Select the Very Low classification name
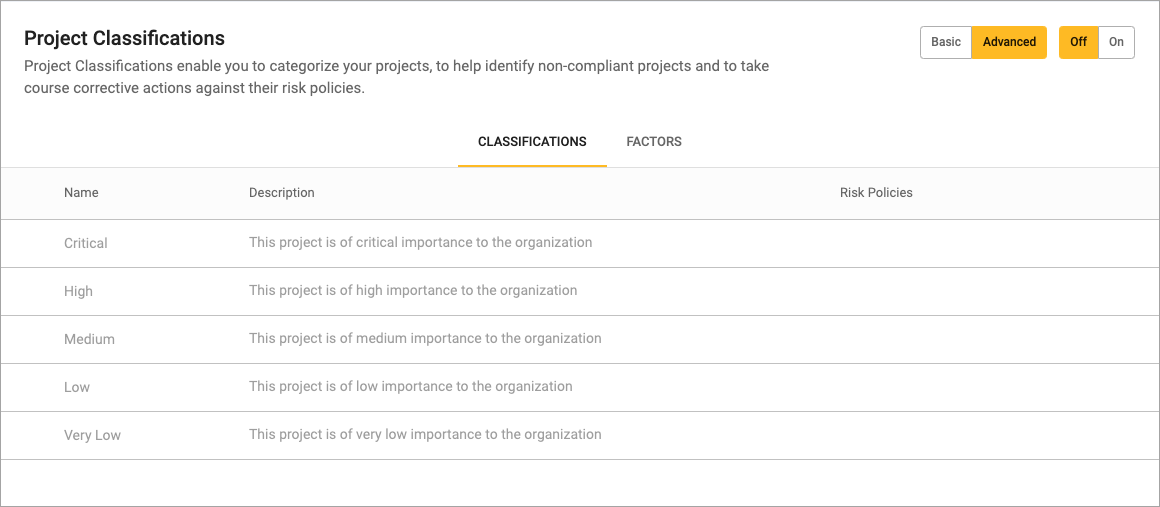 coord(92,435)
